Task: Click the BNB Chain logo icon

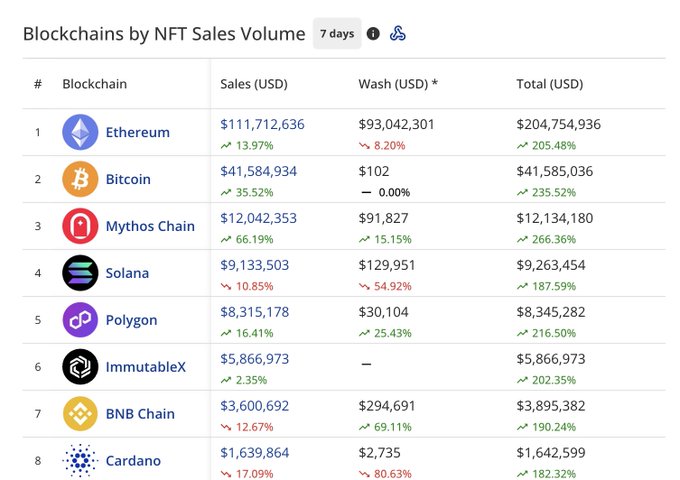Action: point(80,414)
